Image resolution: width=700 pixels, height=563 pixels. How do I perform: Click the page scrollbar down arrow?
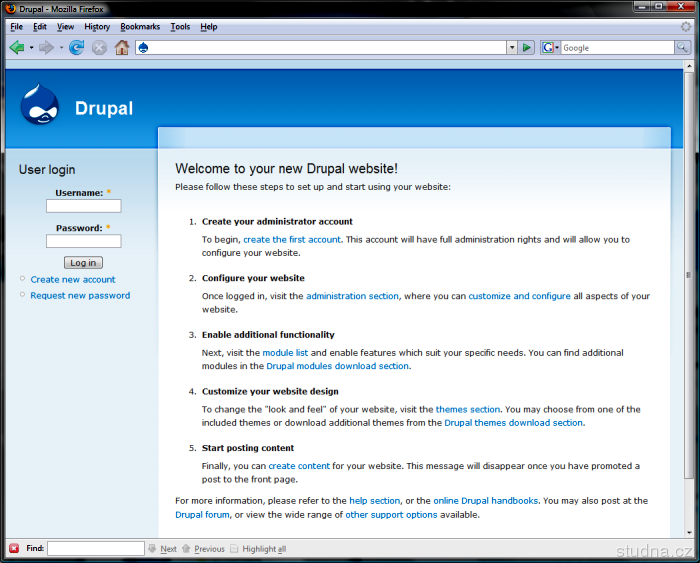tap(689, 532)
